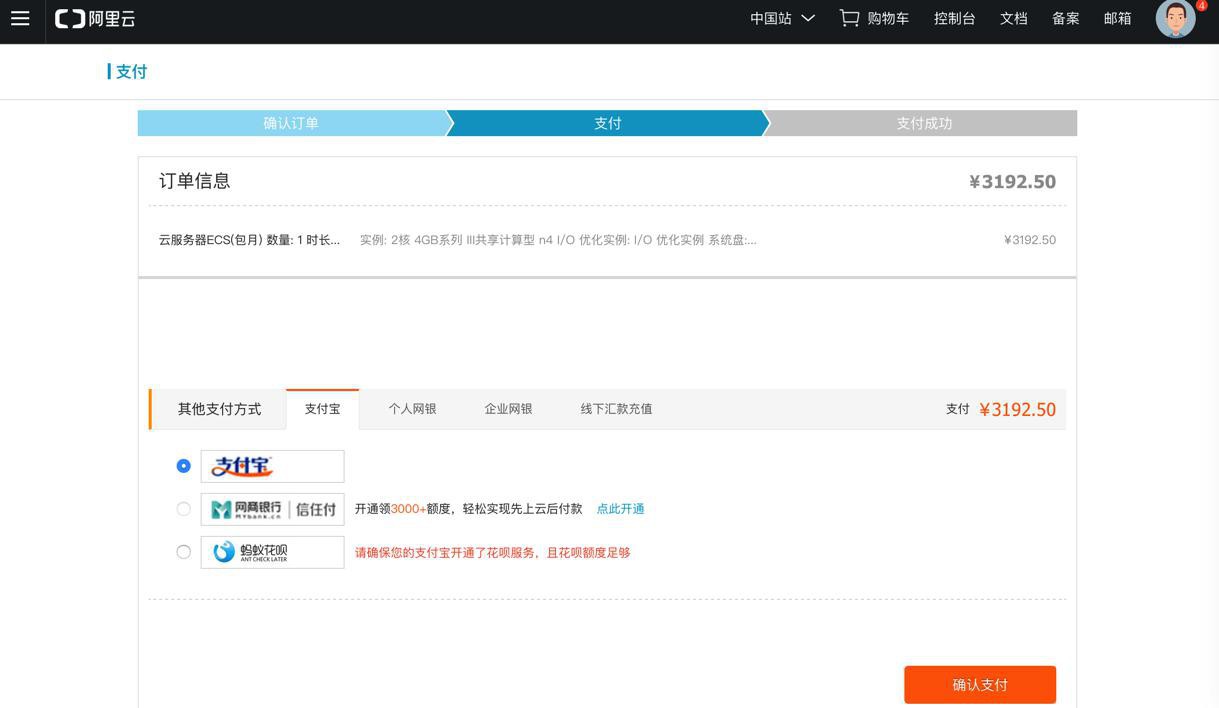
Task: Click the instance spec 2核 4GB description
Action: 558,240
